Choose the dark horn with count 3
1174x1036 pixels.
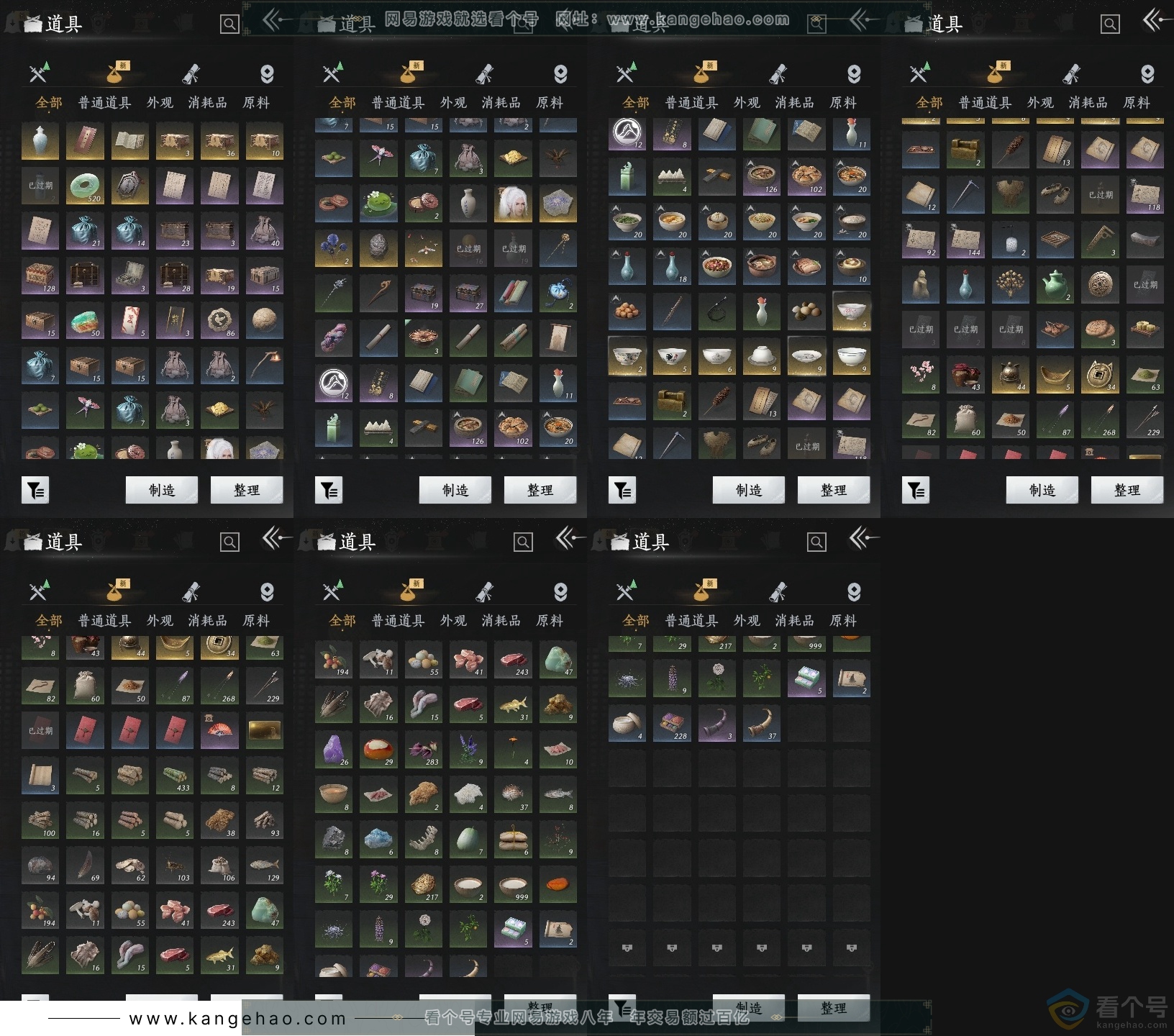716,723
